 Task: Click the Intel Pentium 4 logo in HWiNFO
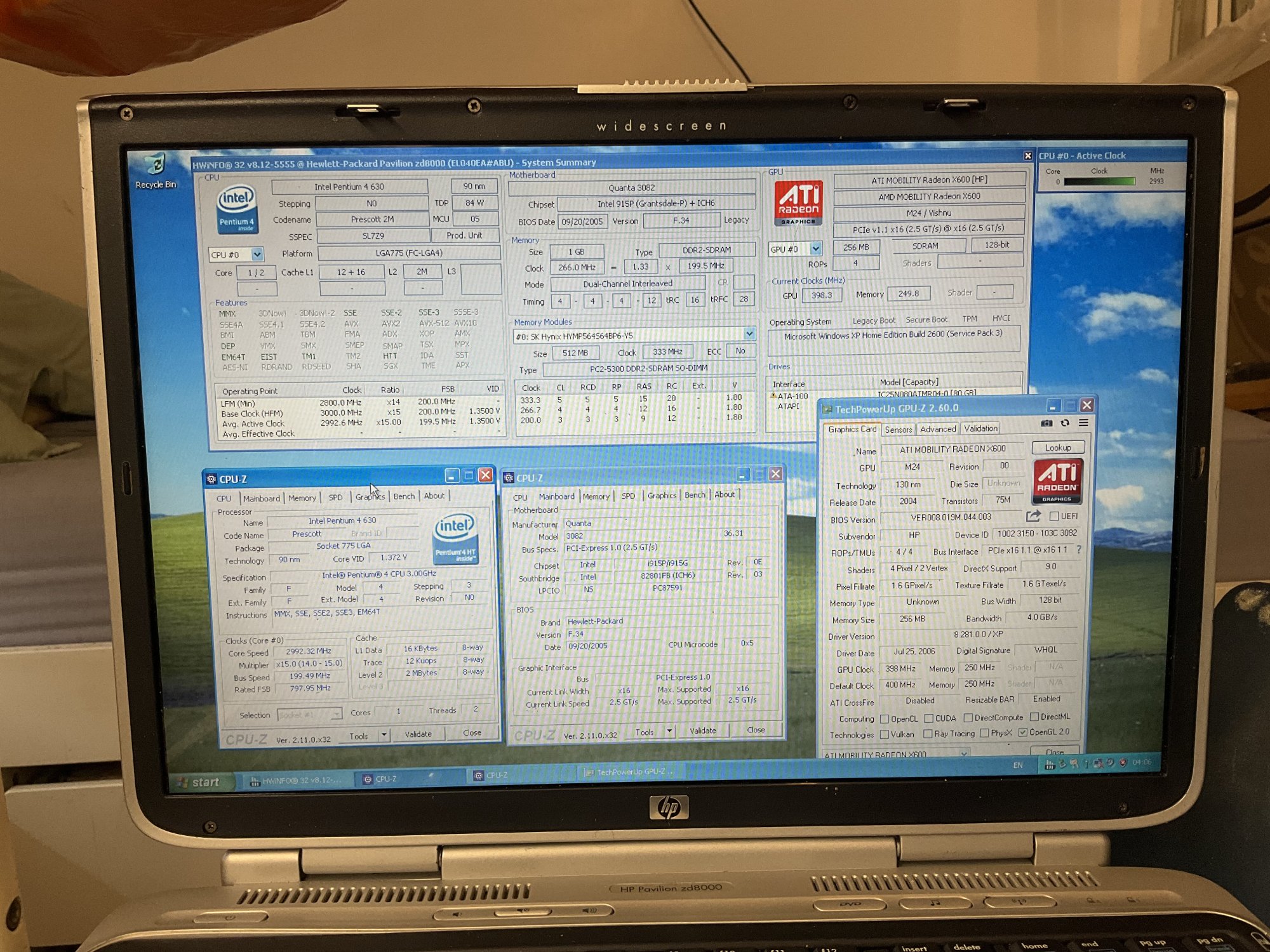coord(237,210)
